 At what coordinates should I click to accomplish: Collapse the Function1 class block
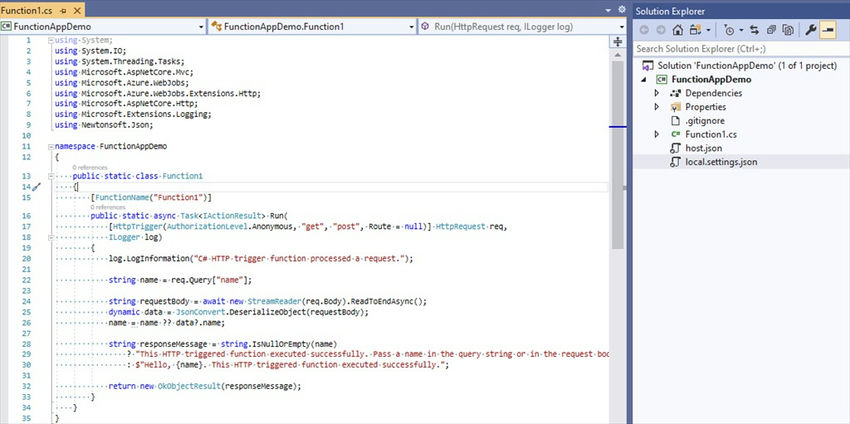(51, 176)
